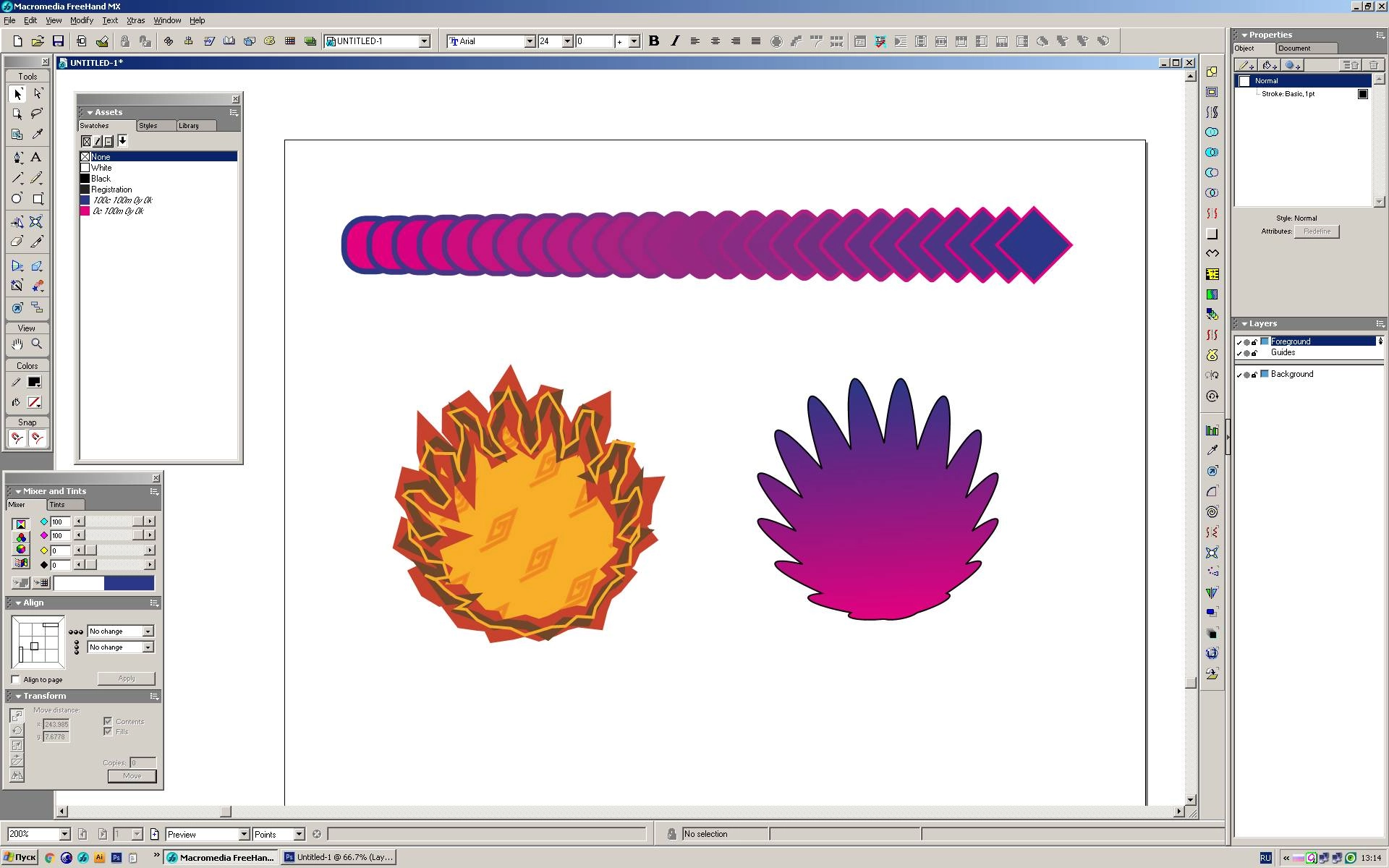Image resolution: width=1389 pixels, height=868 pixels.
Task: Open the 200% zoom level dropdown
Action: (64, 834)
